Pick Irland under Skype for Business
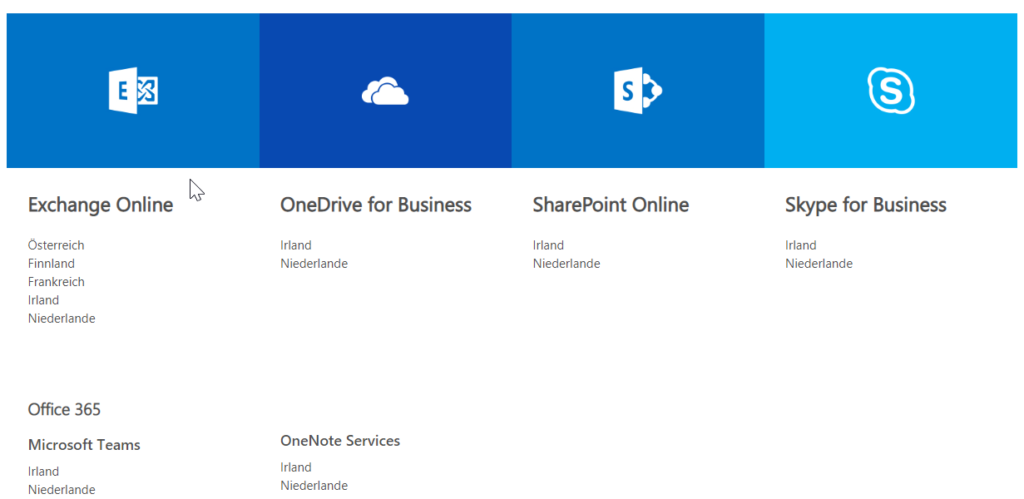The image size is (1024, 499). coord(801,246)
